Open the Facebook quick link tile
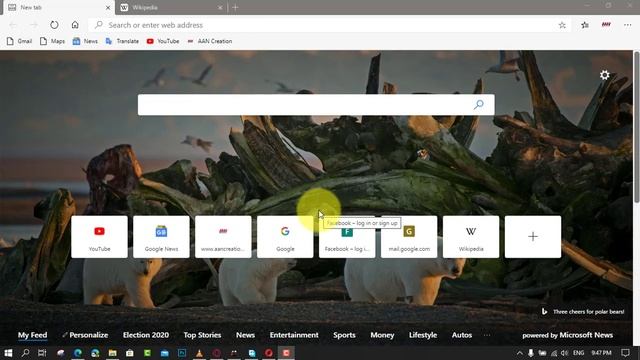The image size is (640, 360). (x=347, y=237)
